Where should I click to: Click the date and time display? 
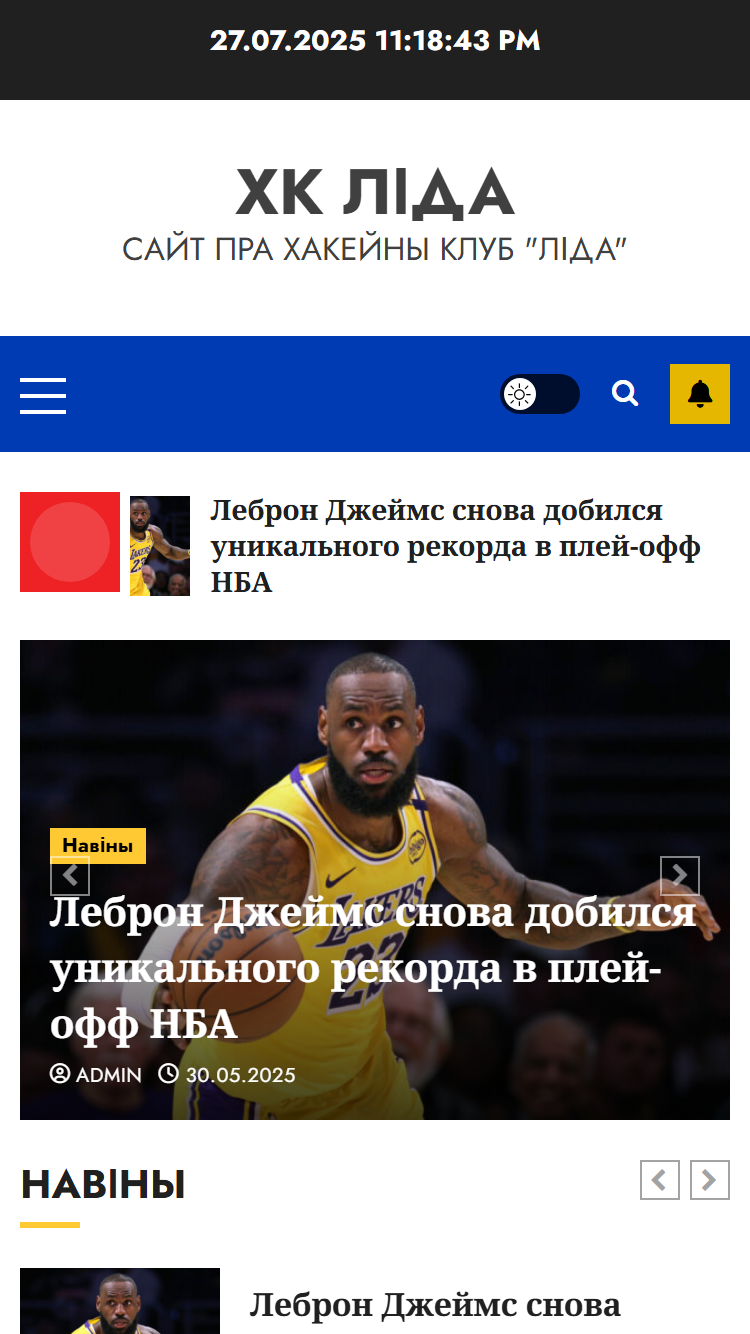click(x=375, y=41)
